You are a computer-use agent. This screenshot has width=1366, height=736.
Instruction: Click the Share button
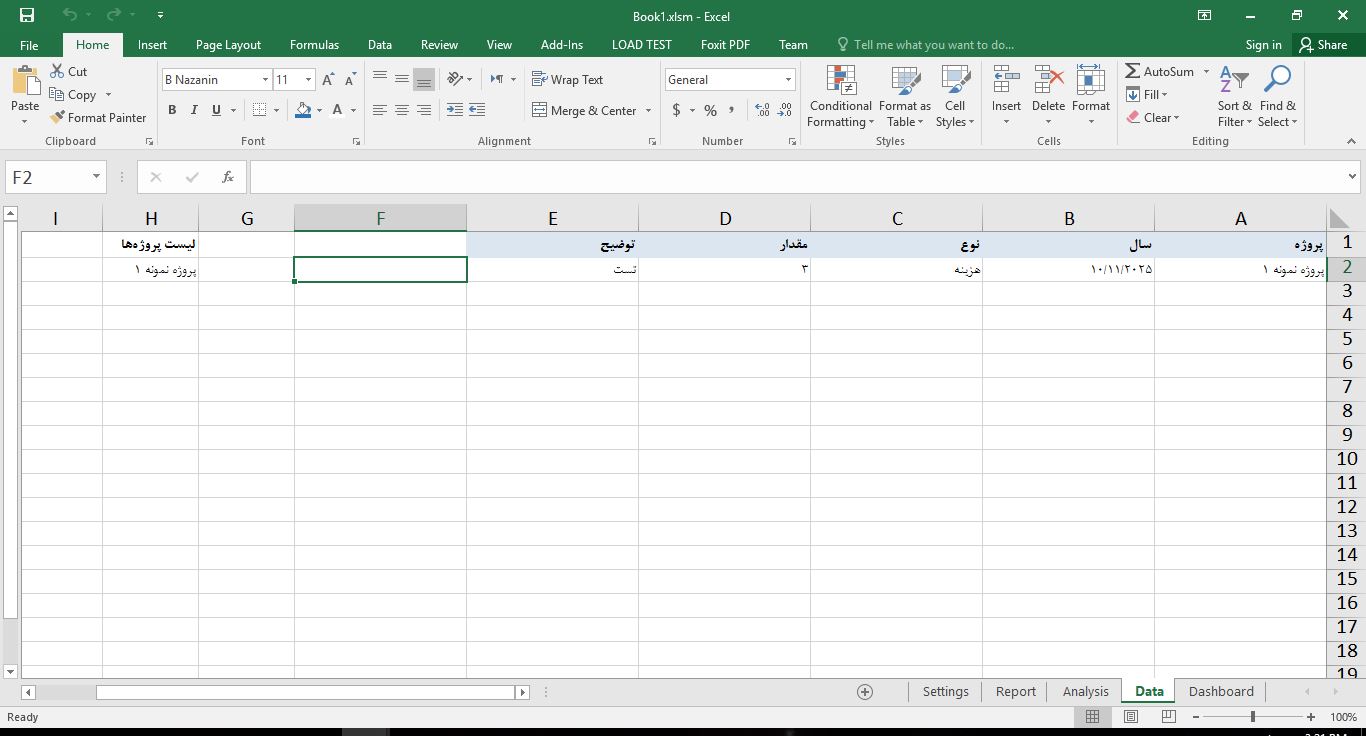click(1322, 45)
